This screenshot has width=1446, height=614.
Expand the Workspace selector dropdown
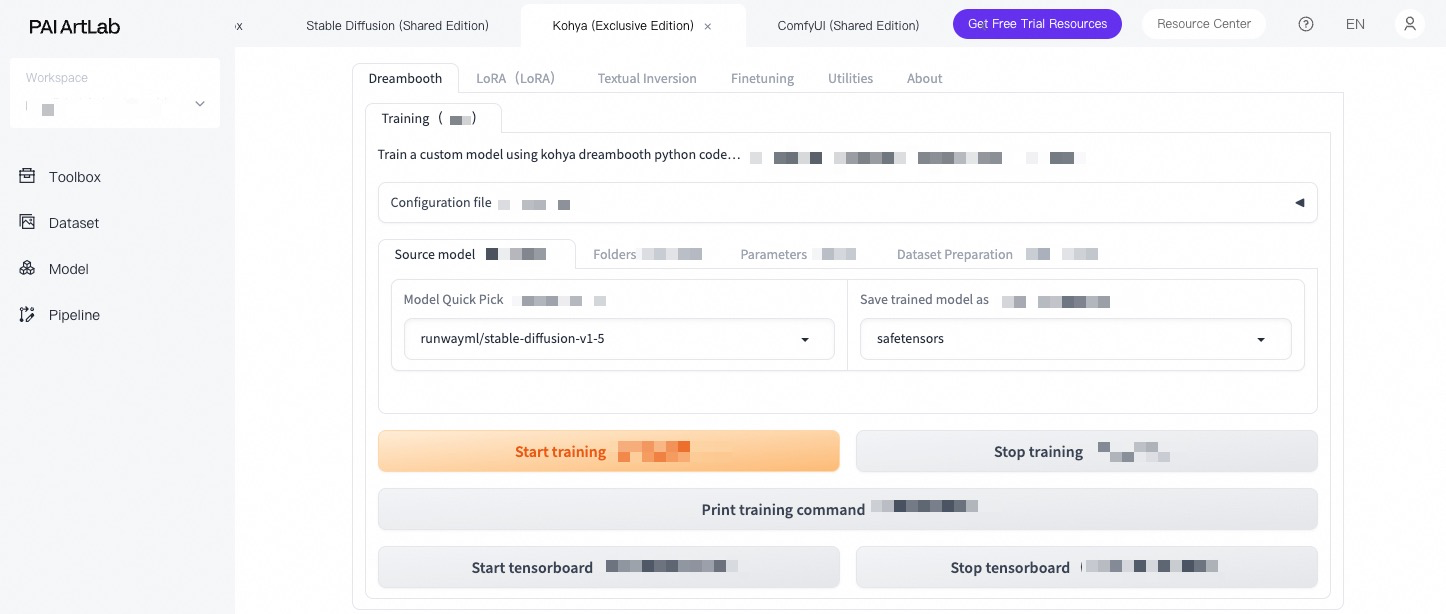pos(115,93)
